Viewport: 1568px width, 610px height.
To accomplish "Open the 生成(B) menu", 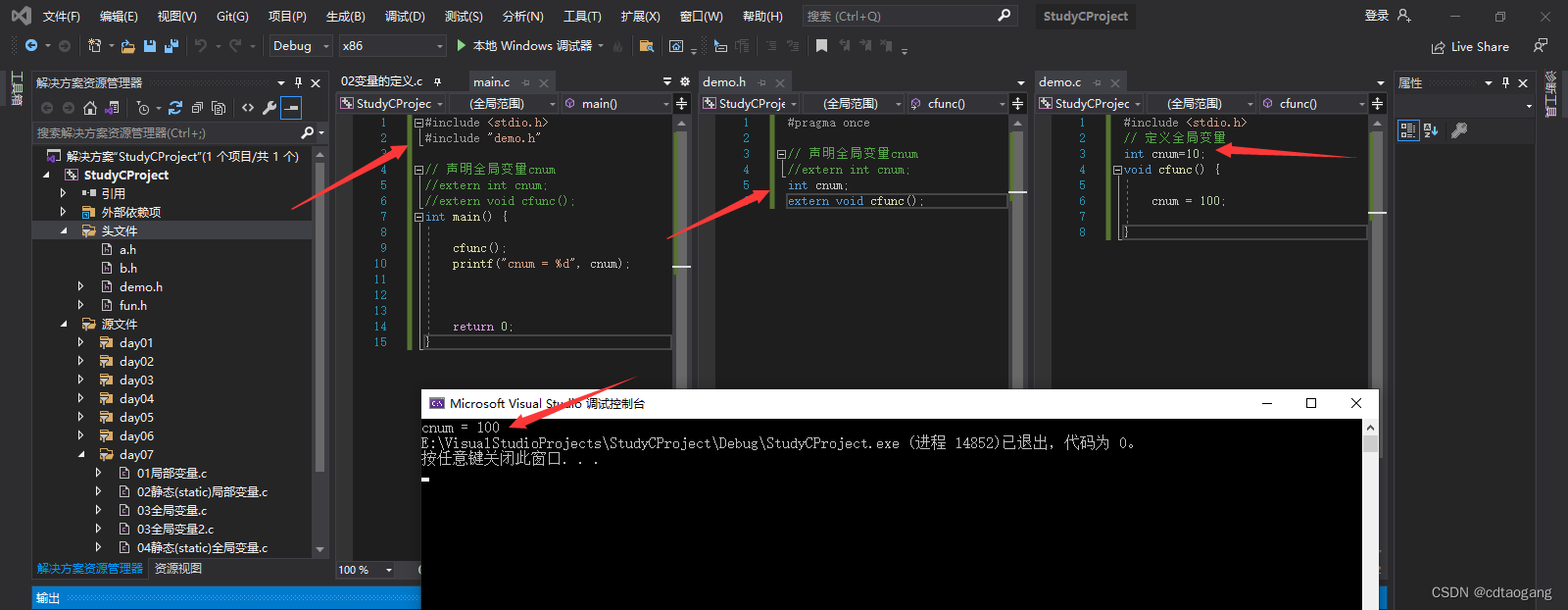I will tap(345, 16).
